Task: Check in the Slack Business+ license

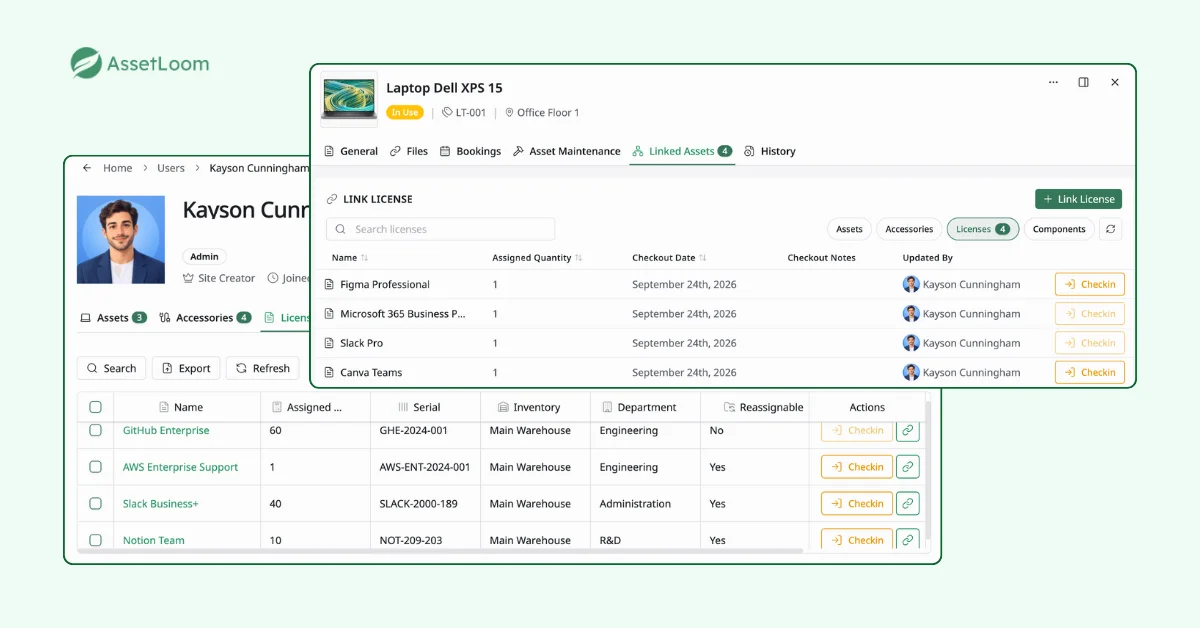Action: click(x=857, y=504)
